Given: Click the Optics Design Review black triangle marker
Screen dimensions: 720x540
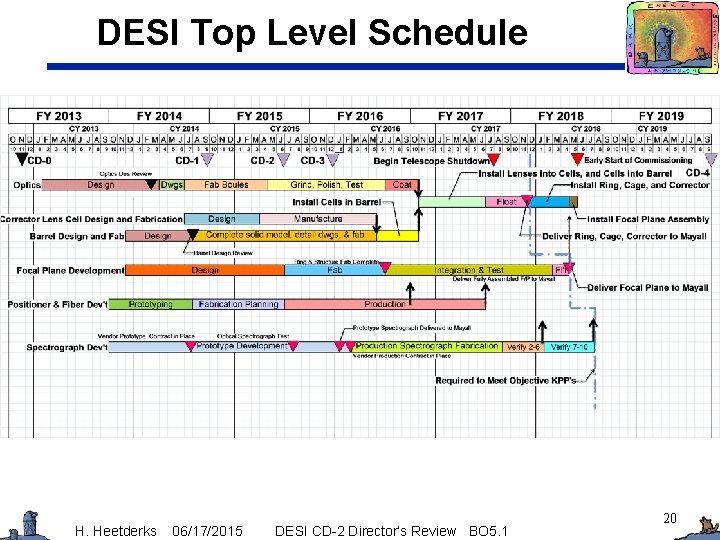Looking at the screenshot, I should coord(151,185).
